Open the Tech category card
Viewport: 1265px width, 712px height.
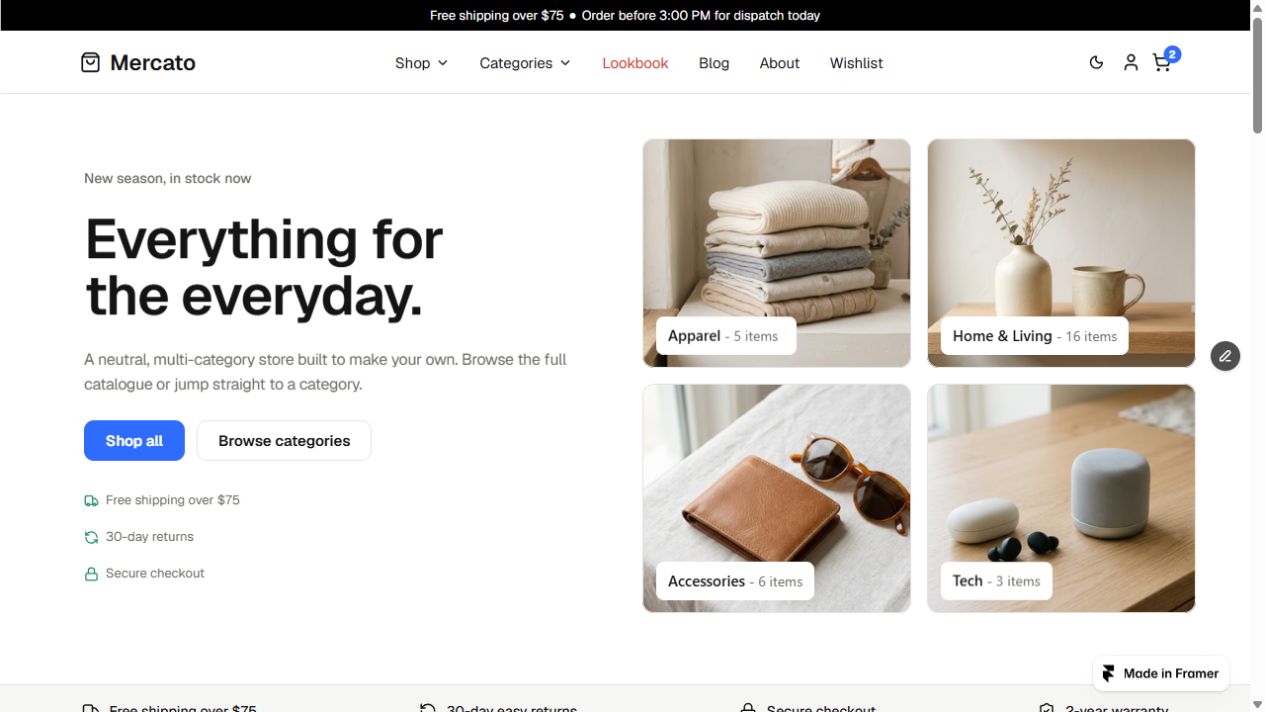click(1061, 498)
